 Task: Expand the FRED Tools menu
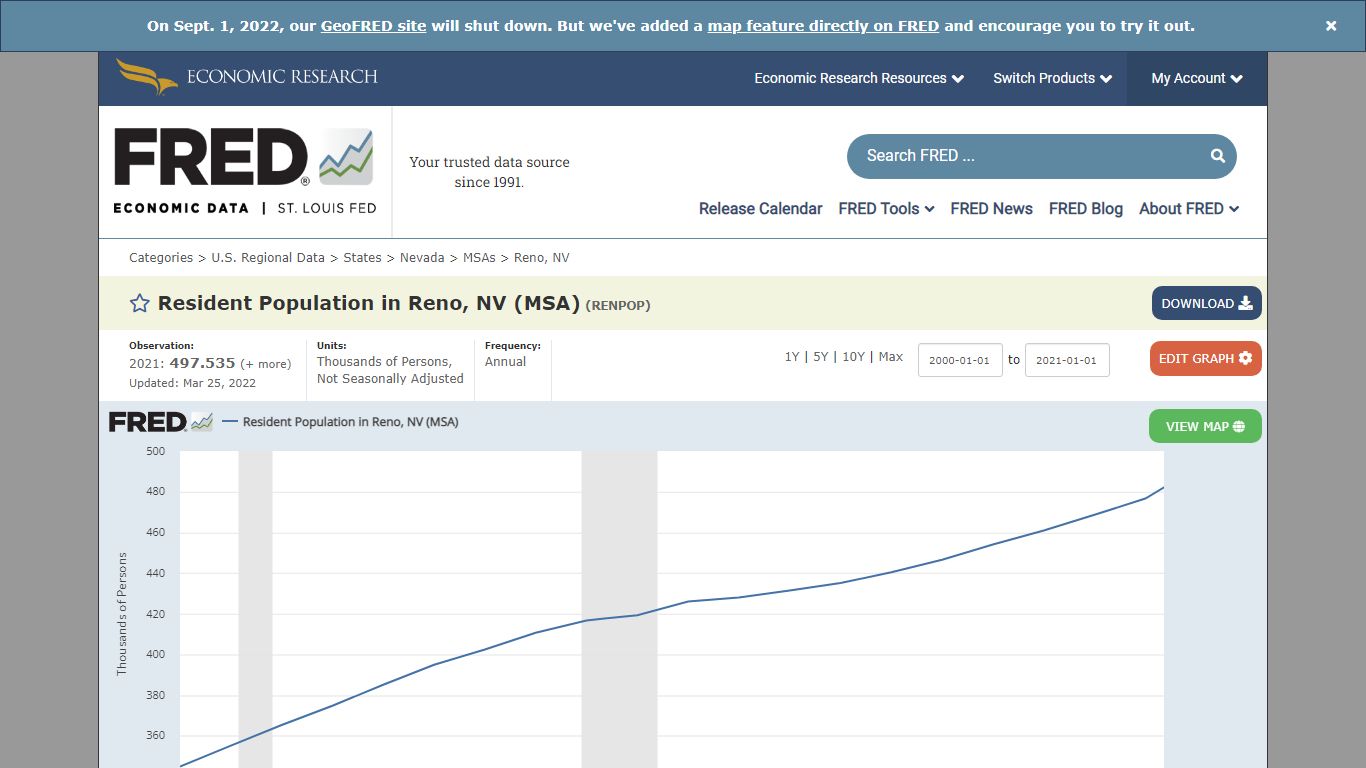[886, 209]
